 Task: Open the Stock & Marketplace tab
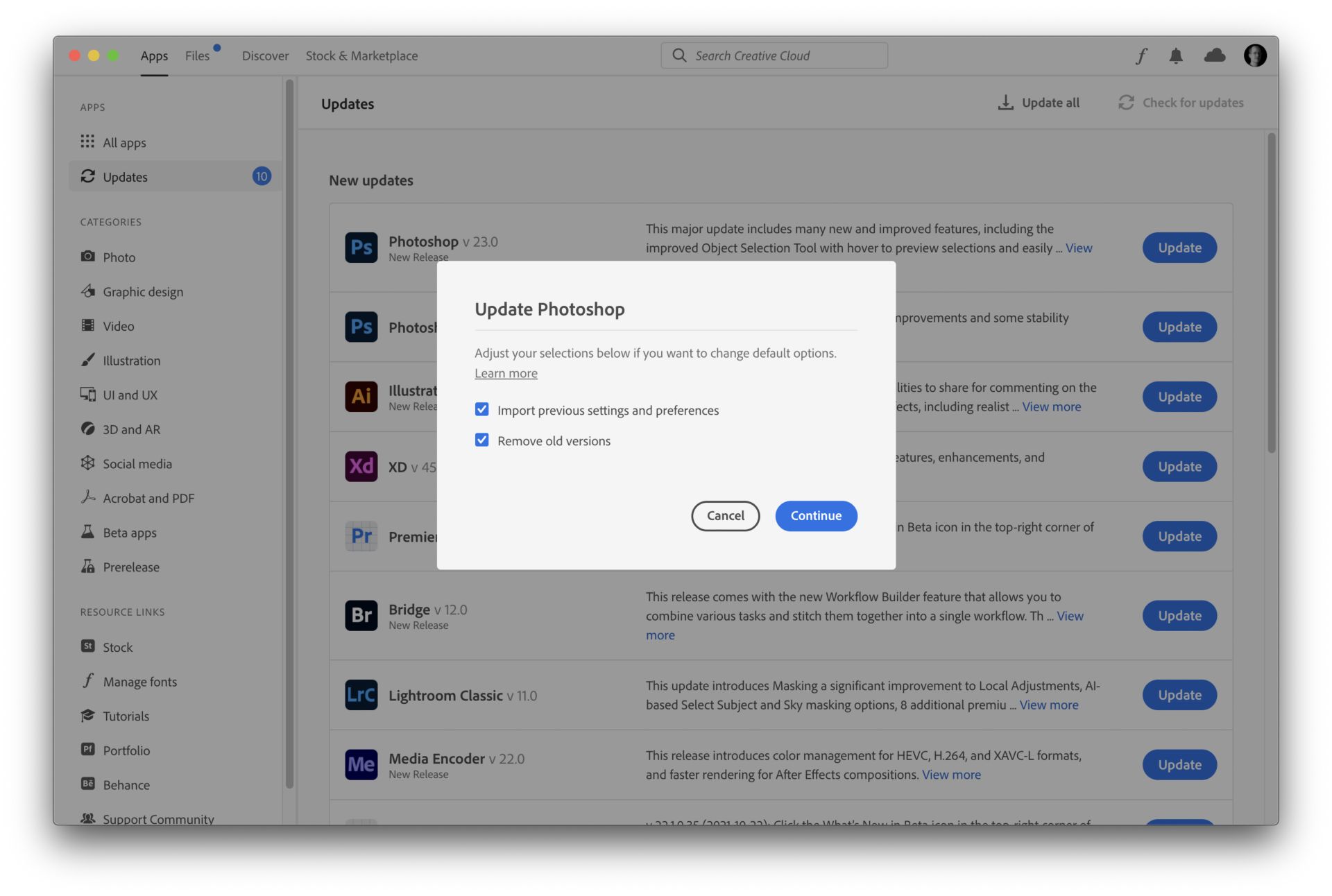point(361,55)
